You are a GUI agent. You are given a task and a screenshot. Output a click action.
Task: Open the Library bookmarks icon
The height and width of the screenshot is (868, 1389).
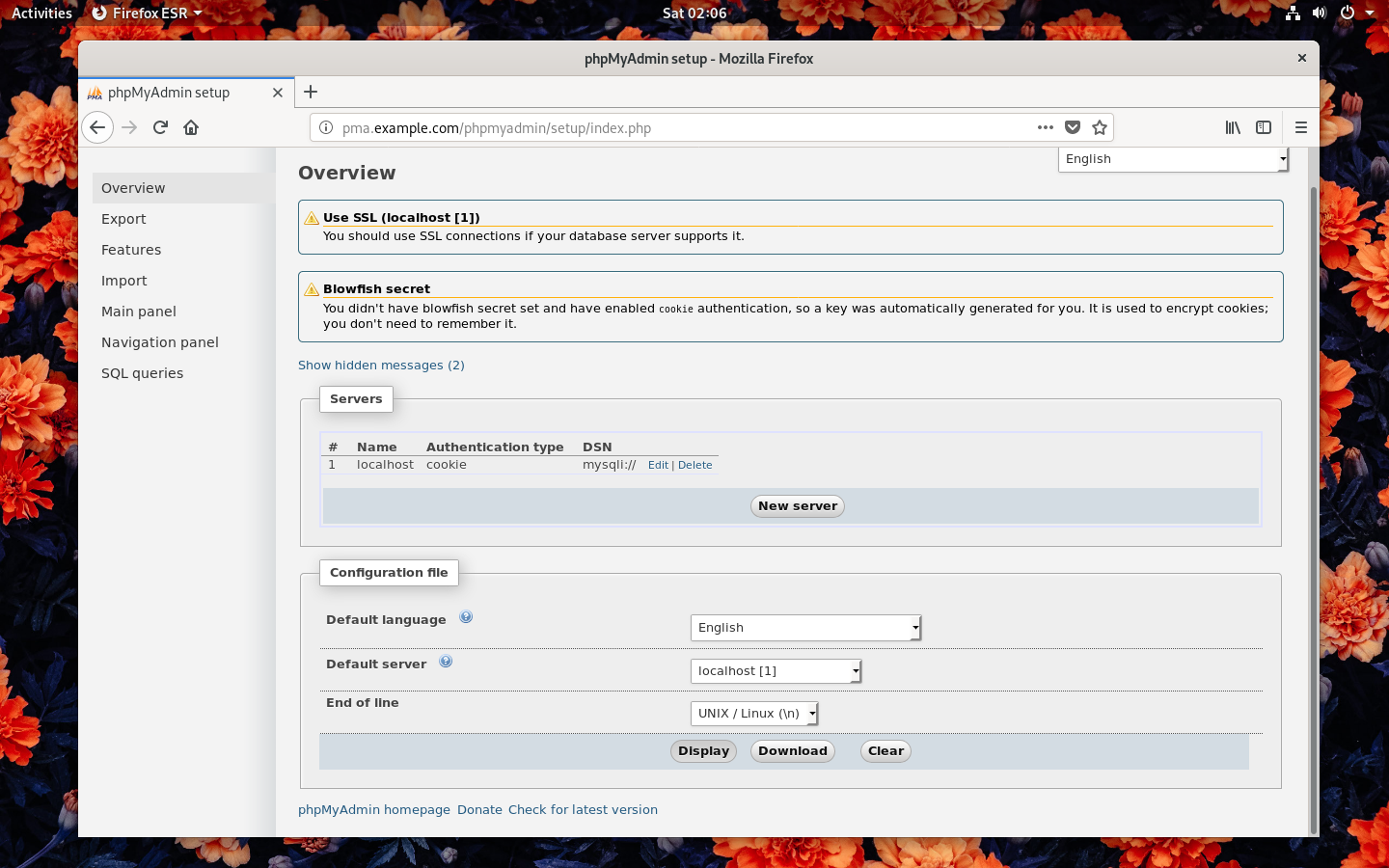1233,127
